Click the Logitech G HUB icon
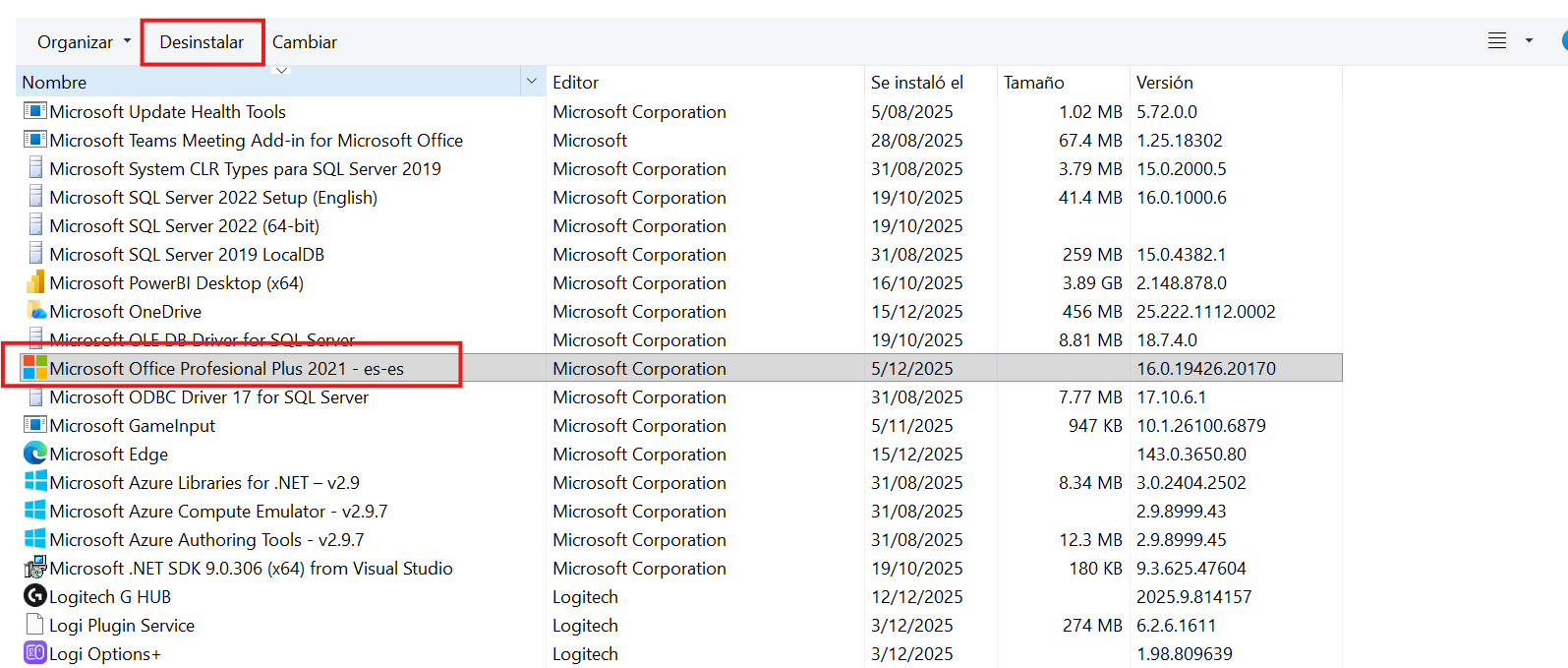 [x=35, y=596]
